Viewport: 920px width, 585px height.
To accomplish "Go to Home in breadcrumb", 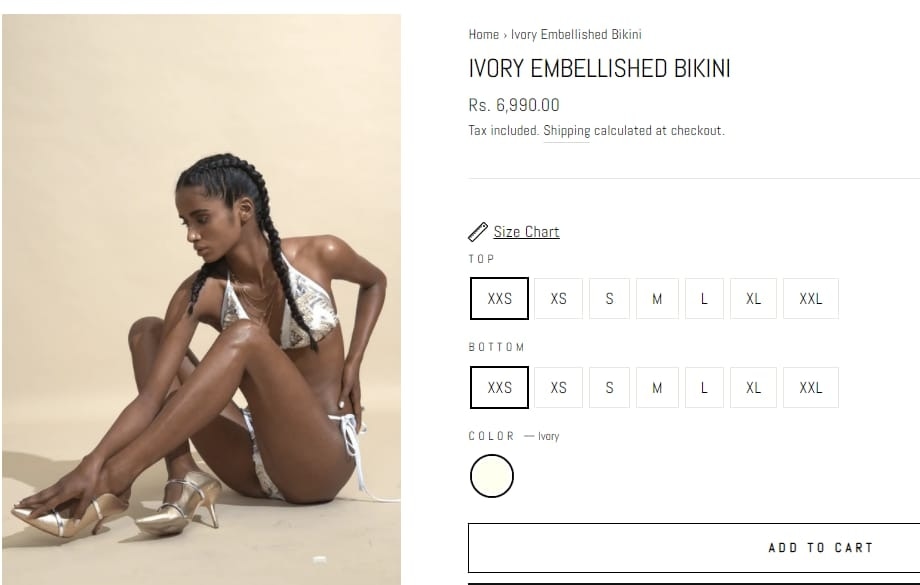I will 483,35.
